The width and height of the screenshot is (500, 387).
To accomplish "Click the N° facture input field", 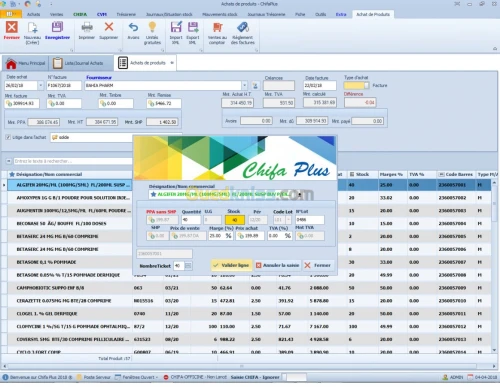I will coord(64,86).
